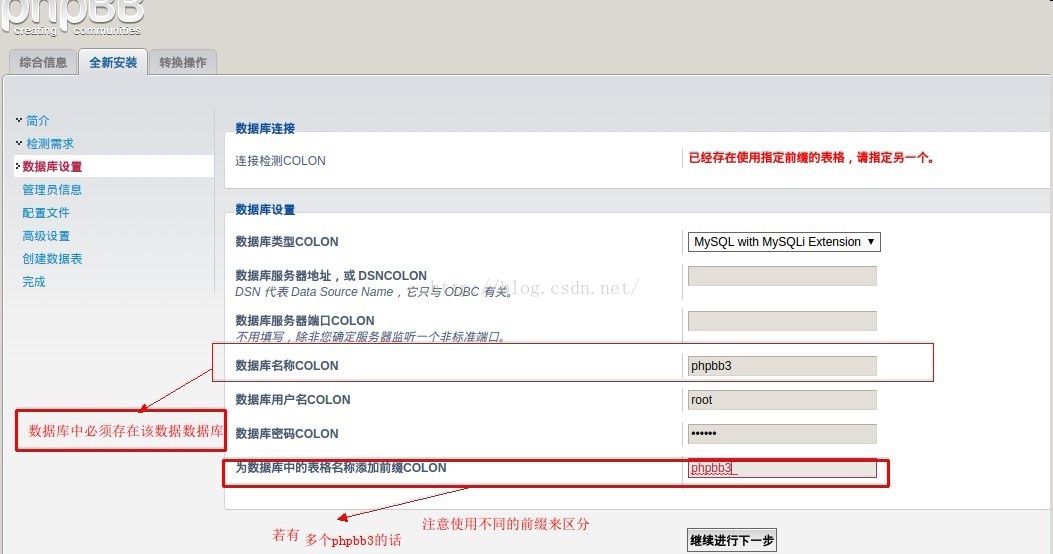Open 检测需求 step in sidebar

click(x=50, y=144)
